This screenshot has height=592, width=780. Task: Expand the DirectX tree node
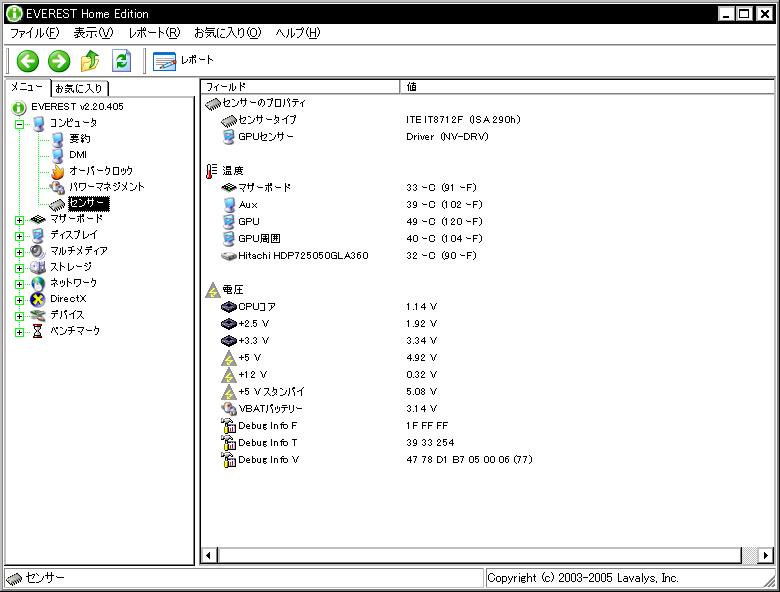tap(19, 299)
